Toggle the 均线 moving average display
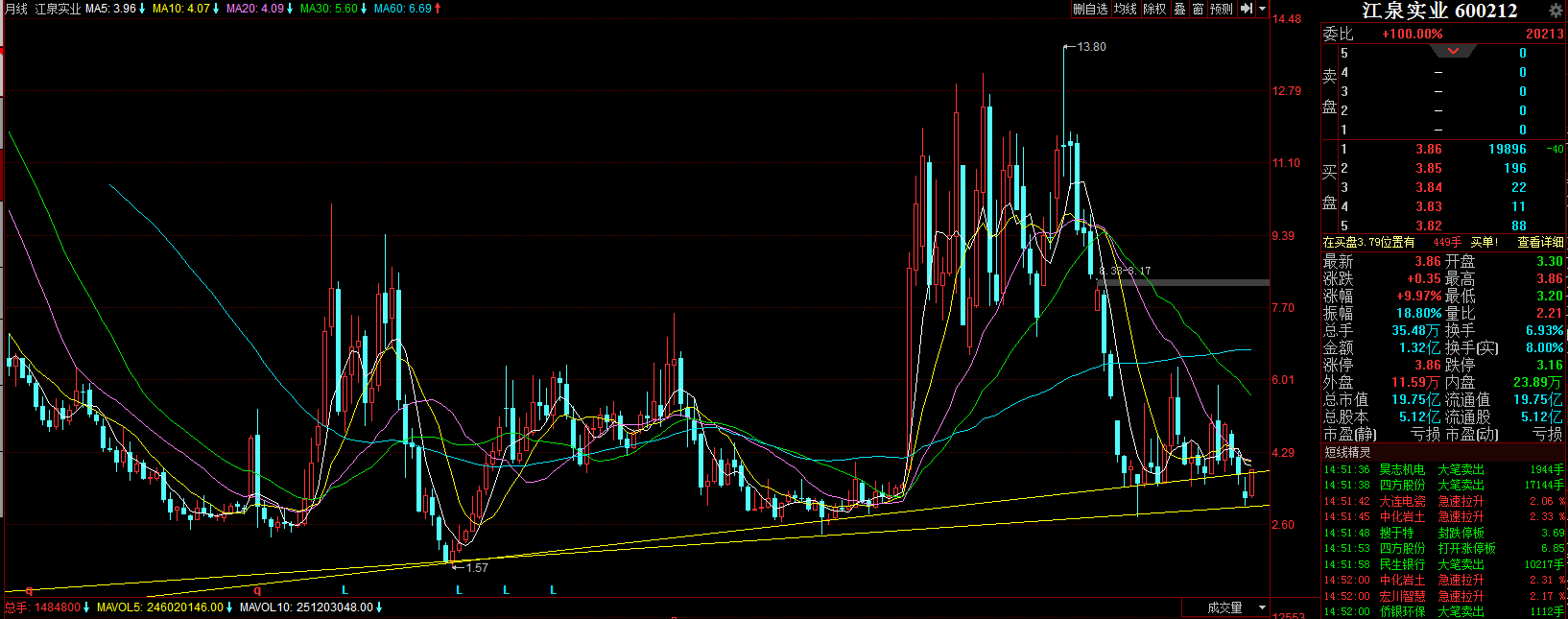This screenshot has height=619, width=1568. [x=1125, y=9]
